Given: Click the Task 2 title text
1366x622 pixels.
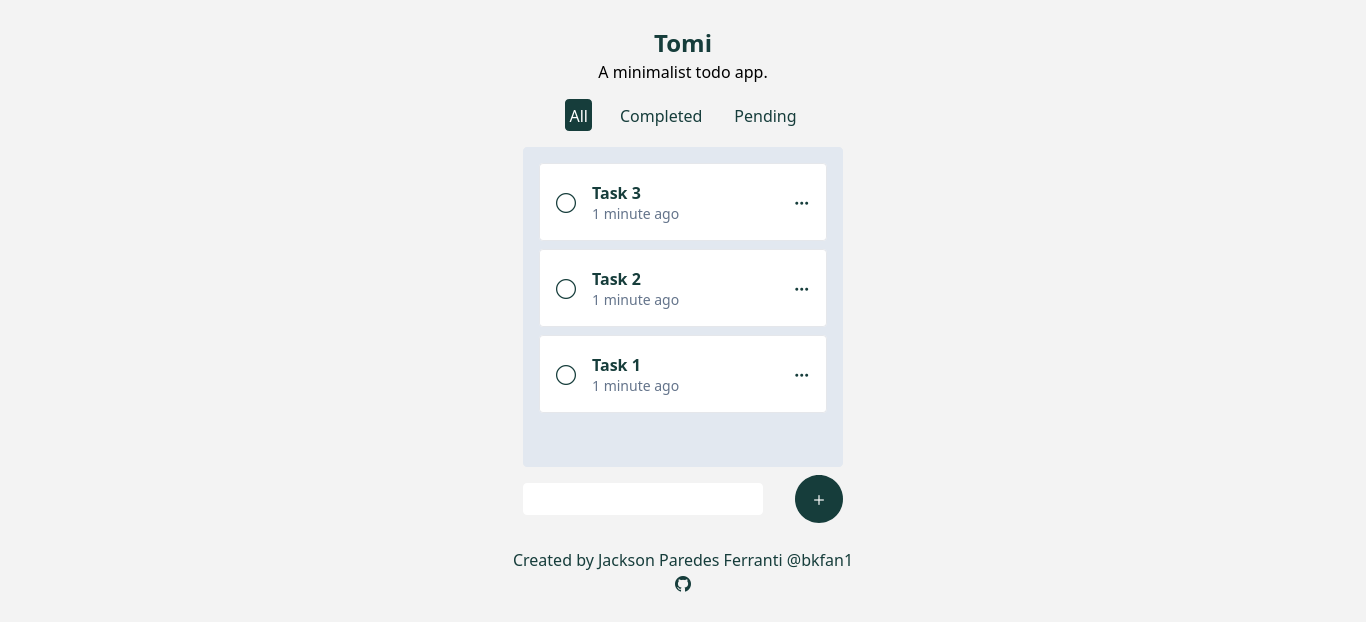Looking at the screenshot, I should [616, 279].
